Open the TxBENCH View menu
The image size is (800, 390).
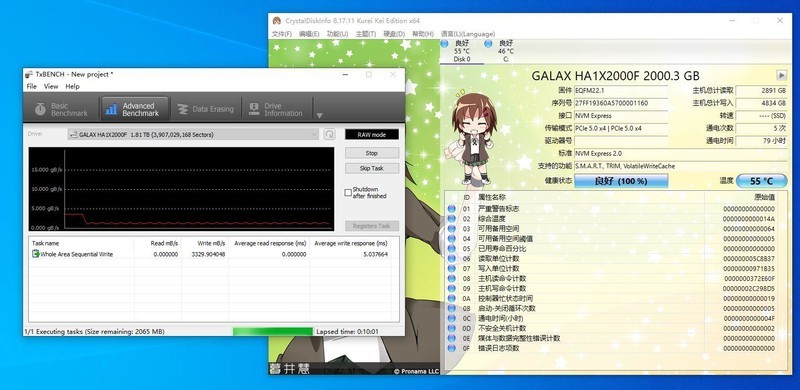click(x=51, y=86)
